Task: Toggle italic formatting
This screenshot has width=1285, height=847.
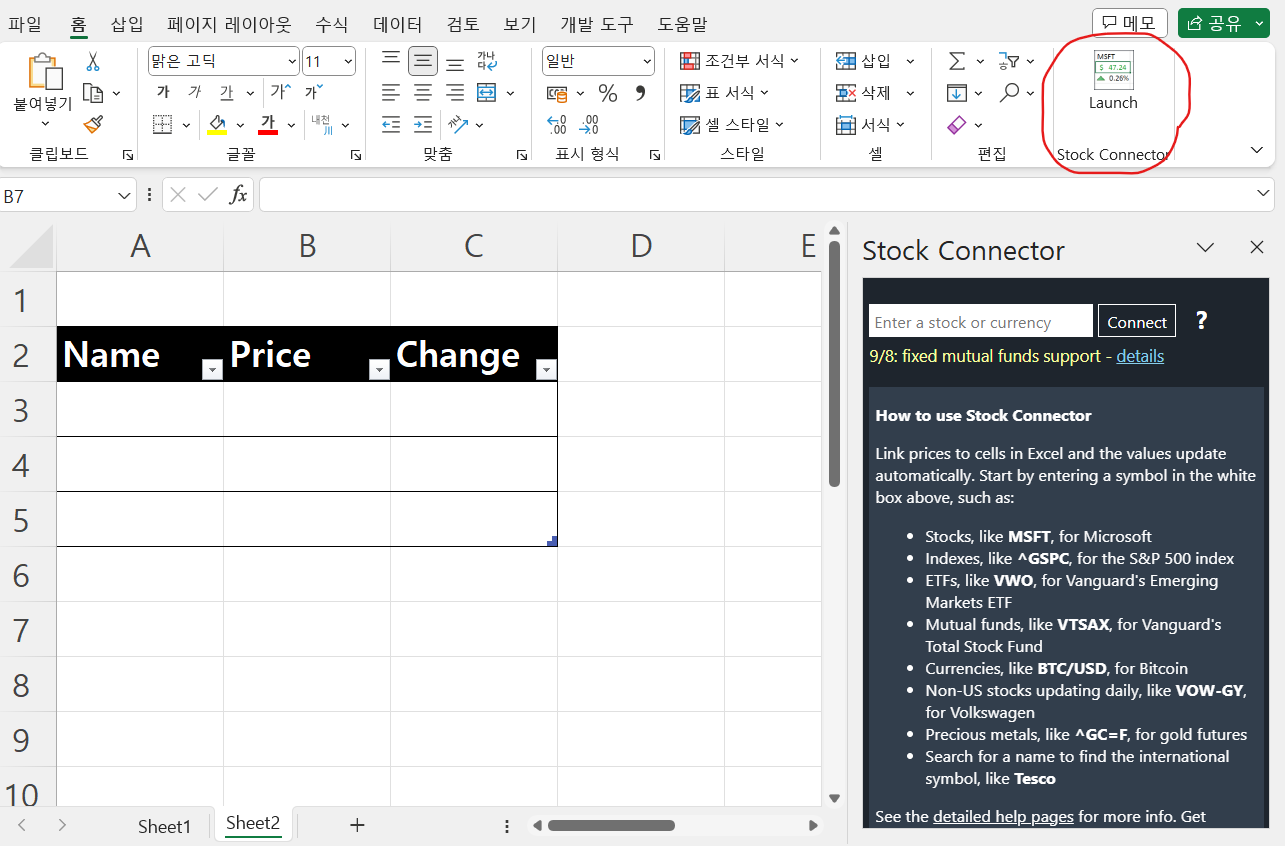Action: [x=195, y=92]
